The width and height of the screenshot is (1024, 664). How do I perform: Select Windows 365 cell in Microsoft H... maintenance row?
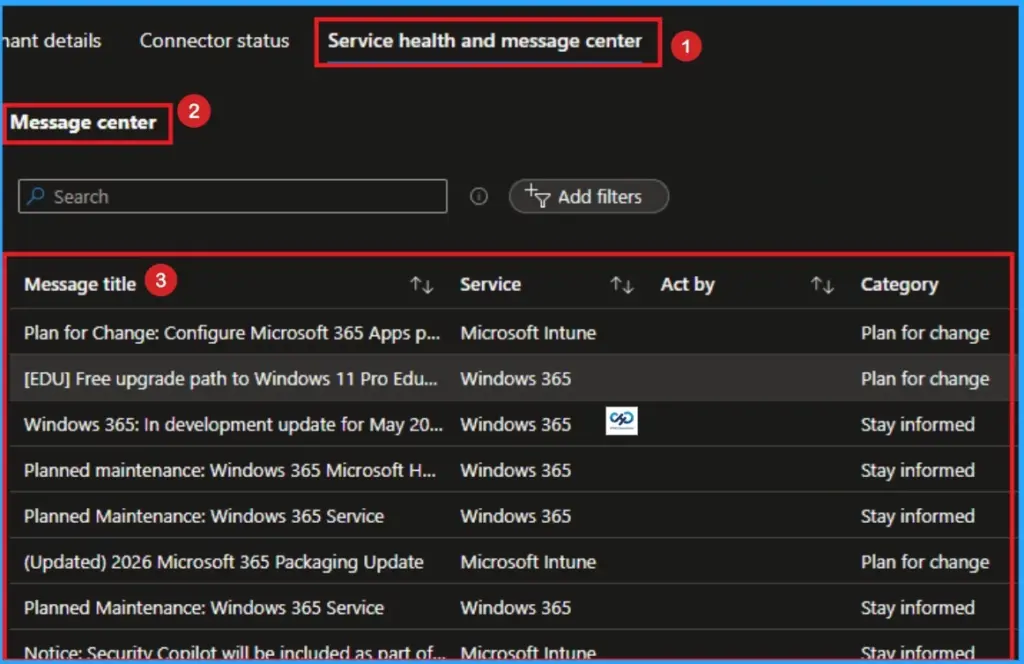[516, 470]
